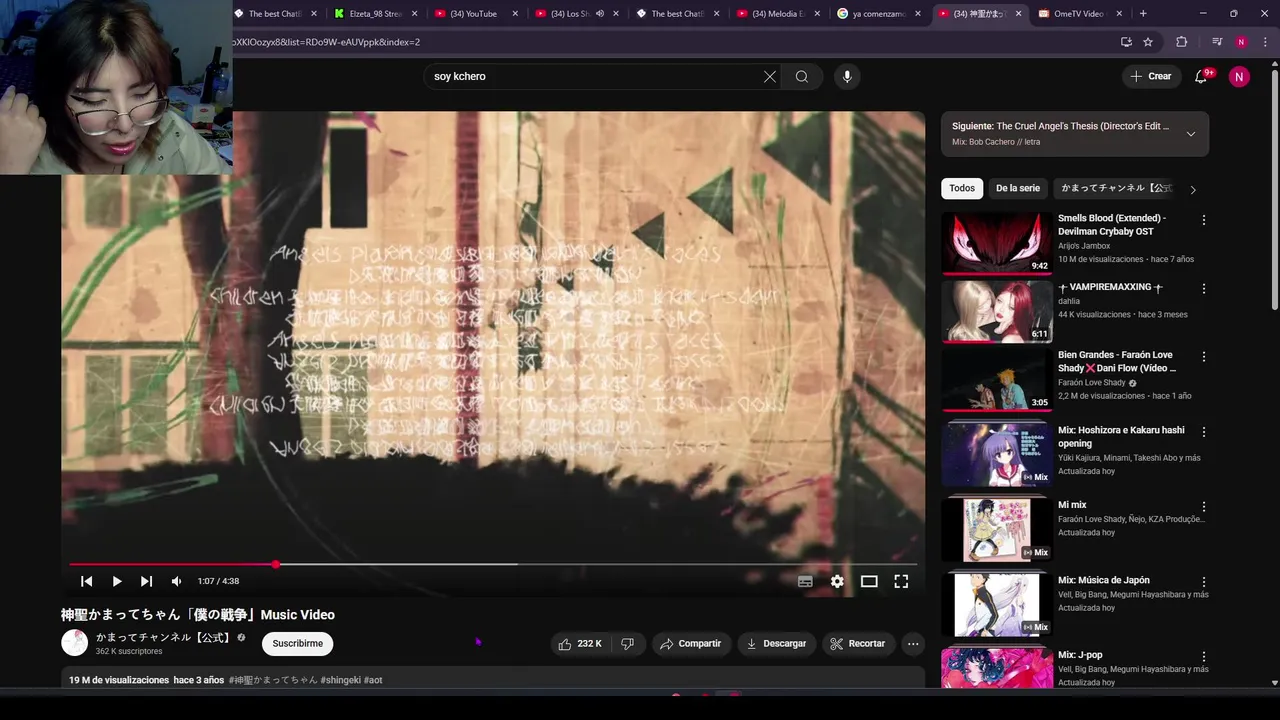Like the video with 232 K likes

point(580,644)
